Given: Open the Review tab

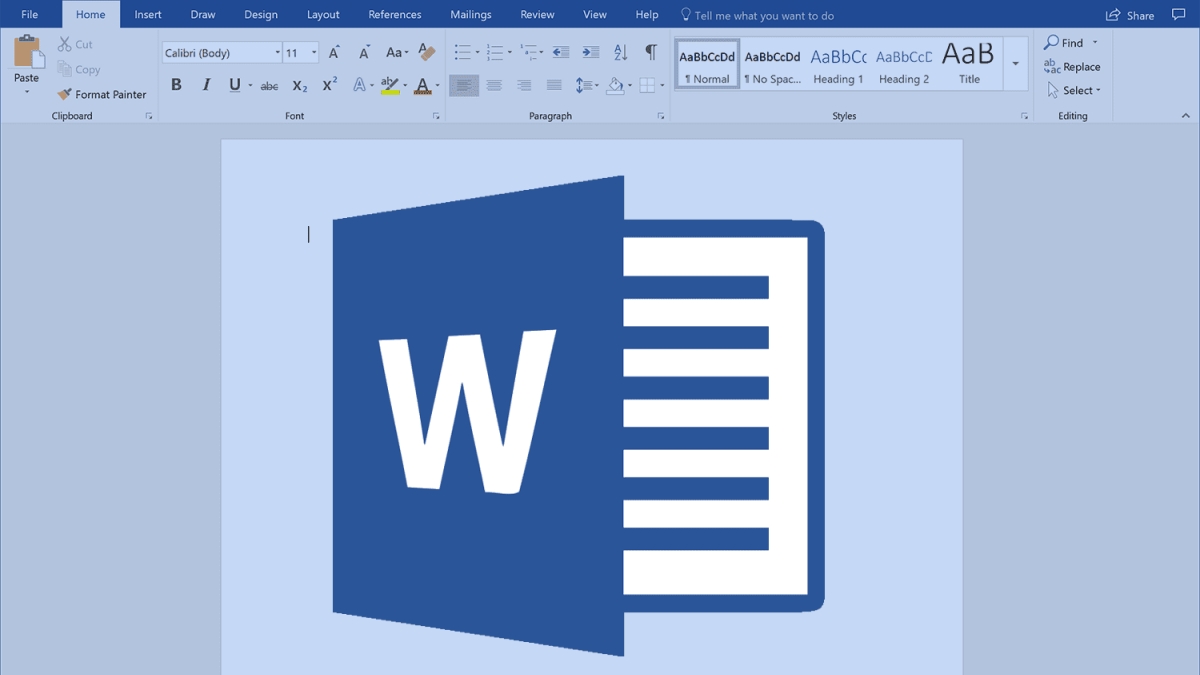Looking at the screenshot, I should click(536, 14).
